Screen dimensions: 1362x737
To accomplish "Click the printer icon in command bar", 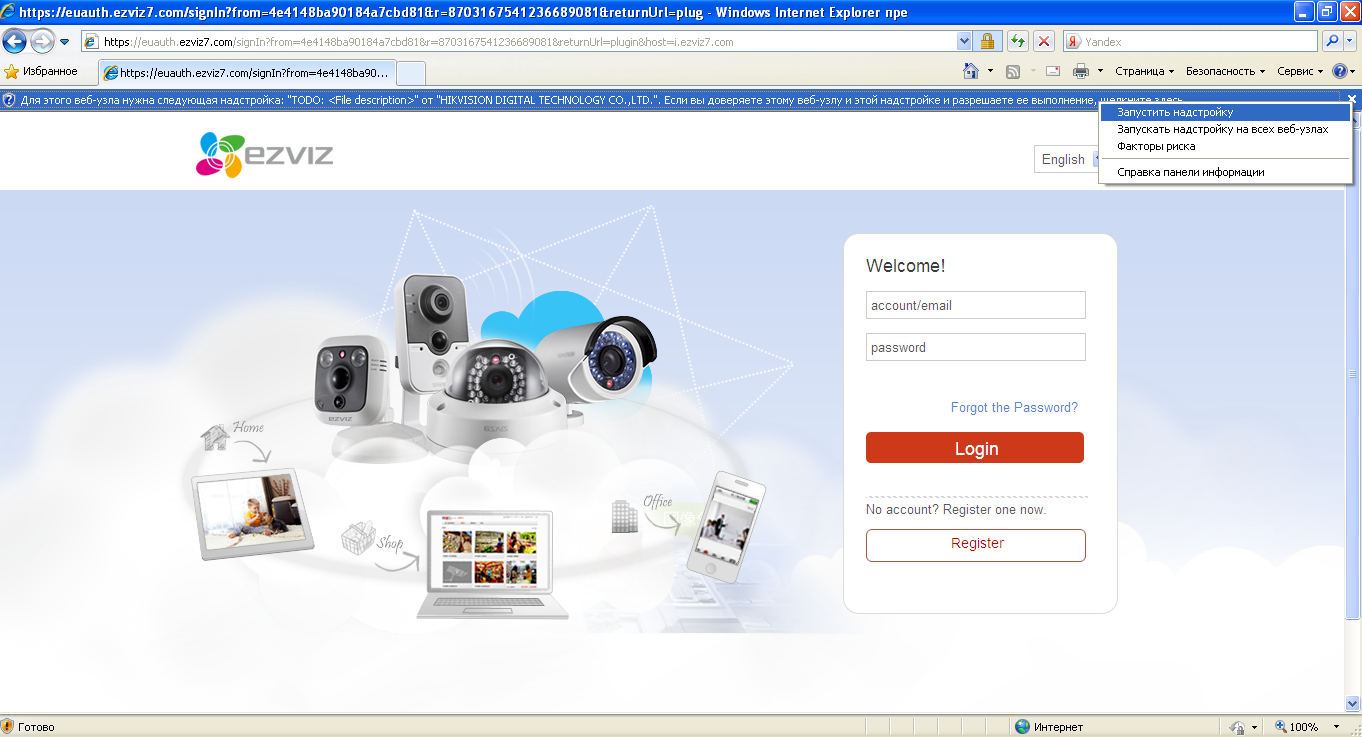I will [1080, 71].
